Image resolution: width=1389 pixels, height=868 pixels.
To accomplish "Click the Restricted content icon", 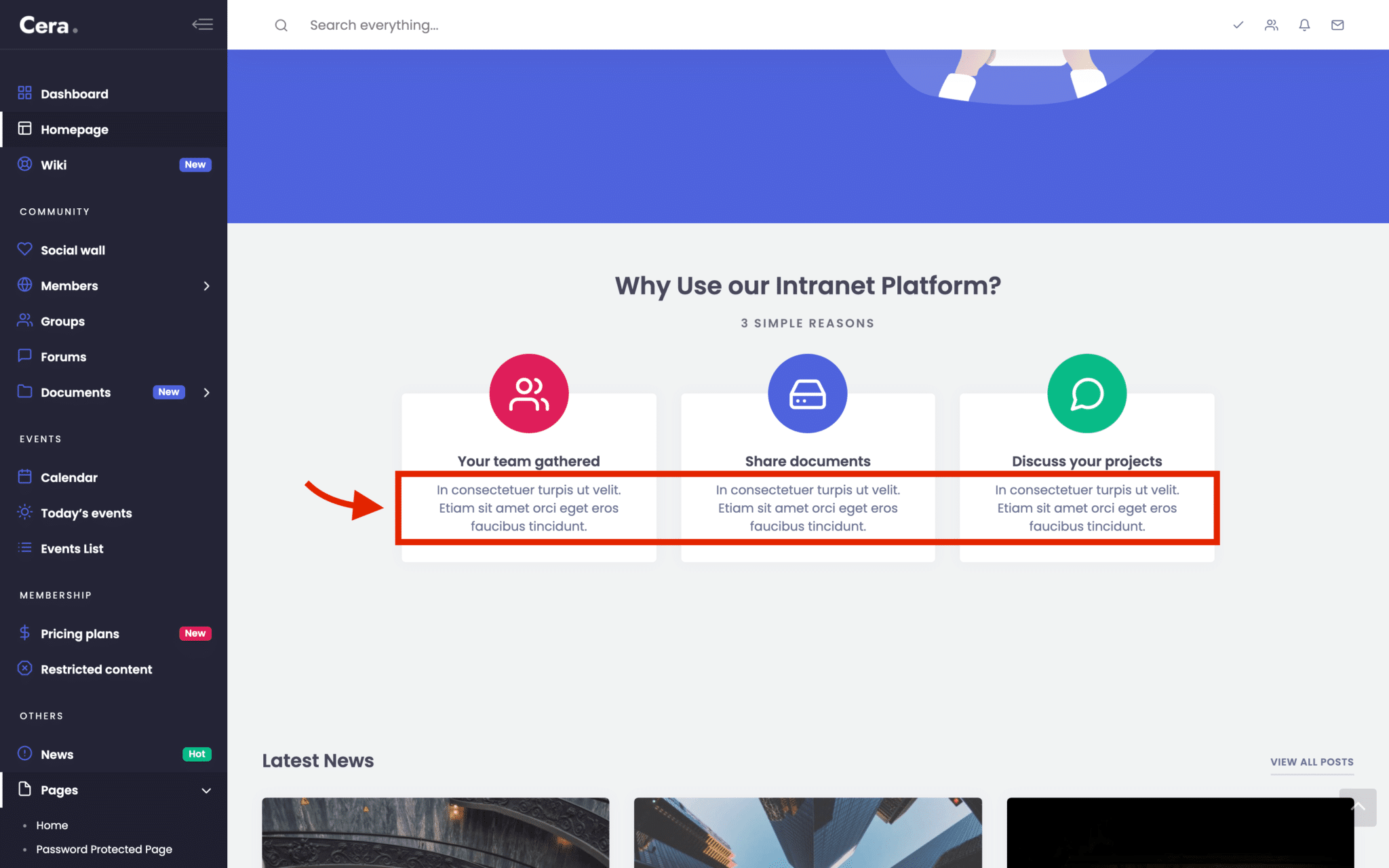I will click(x=24, y=669).
